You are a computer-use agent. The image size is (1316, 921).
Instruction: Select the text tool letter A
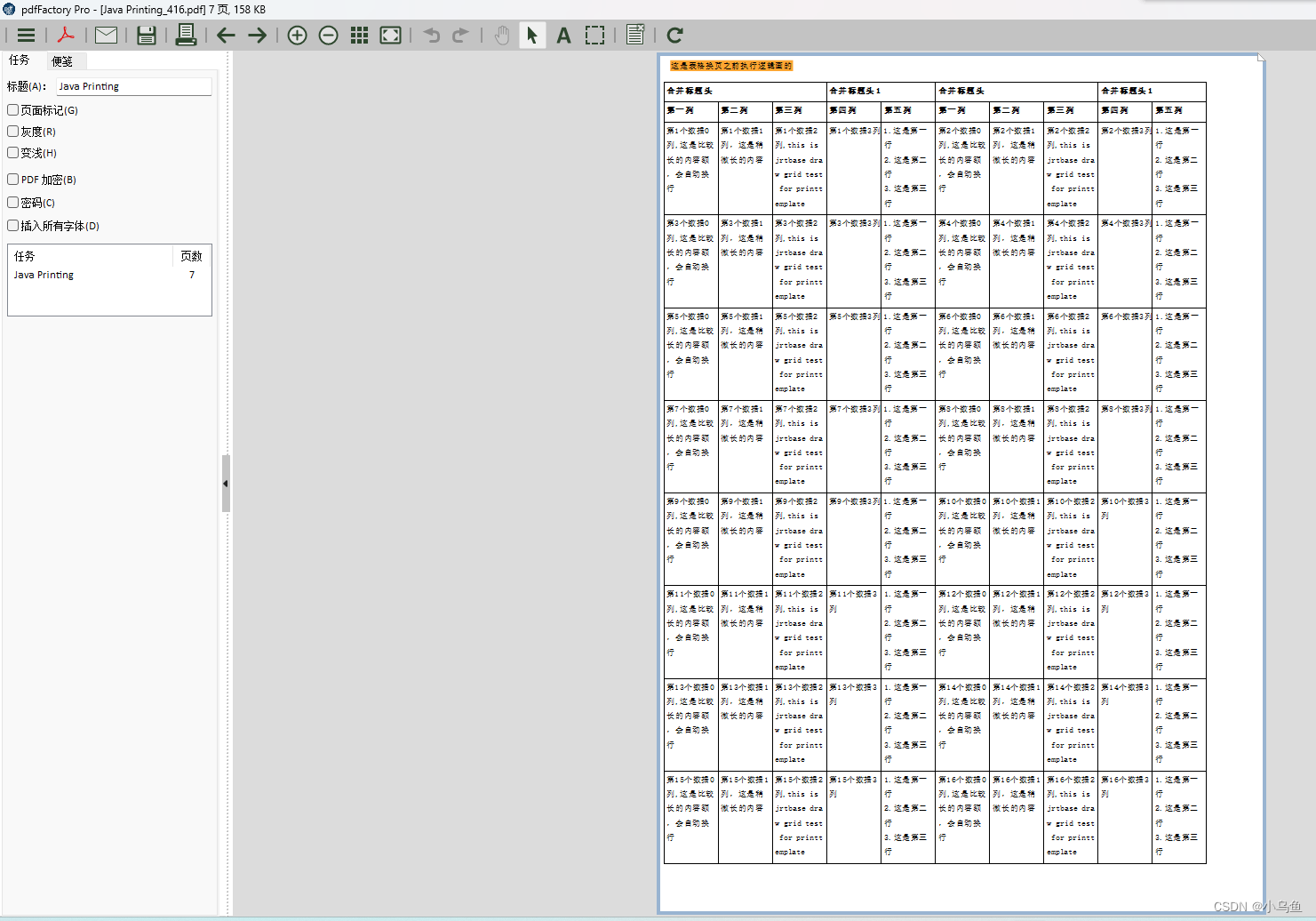(x=563, y=36)
